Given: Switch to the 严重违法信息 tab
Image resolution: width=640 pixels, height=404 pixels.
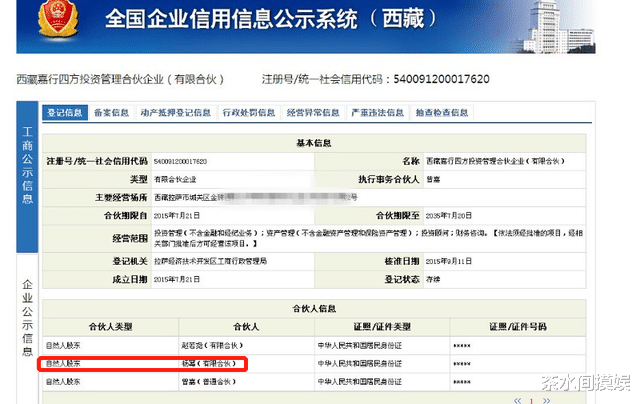Looking at the screenshot, I should tap(378, 113).
